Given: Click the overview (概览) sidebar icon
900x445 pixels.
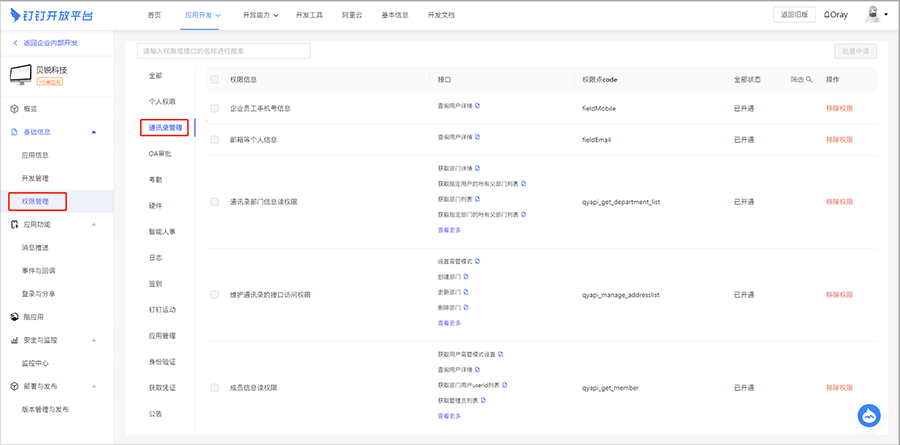Looking at the screenshot, I should click(x=14, y=108).
